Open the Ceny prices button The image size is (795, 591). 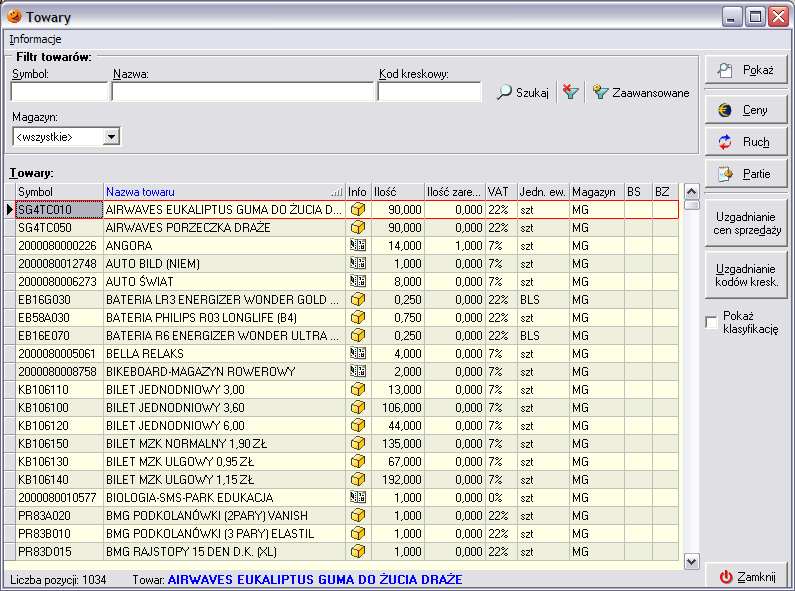tap(746, 110)
